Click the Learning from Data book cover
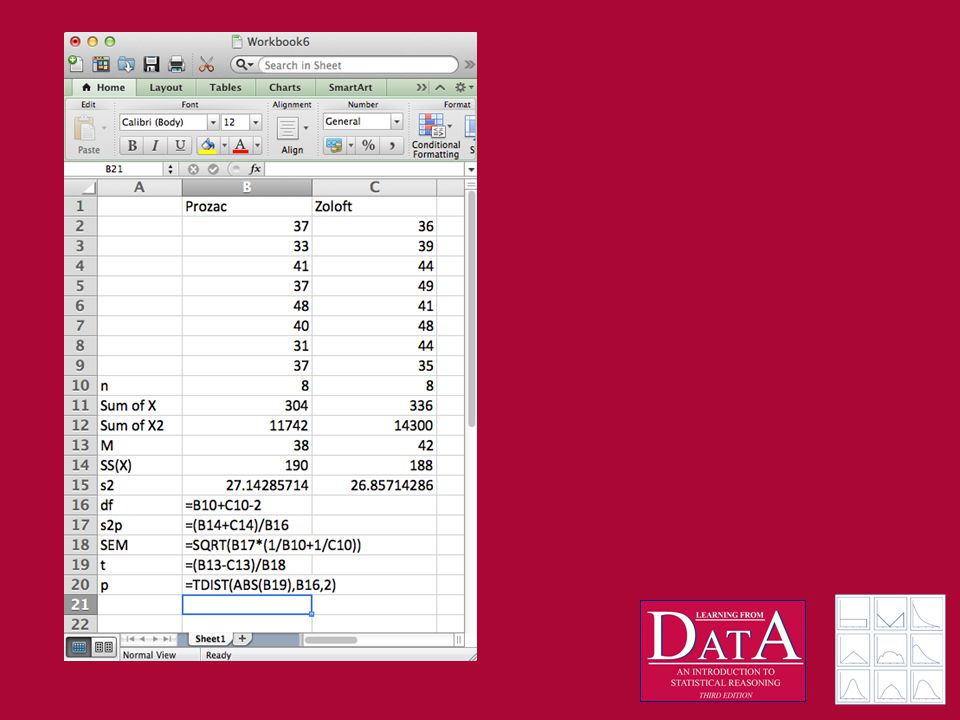Screen dimensions: 960x720 [x=723, y=651]
